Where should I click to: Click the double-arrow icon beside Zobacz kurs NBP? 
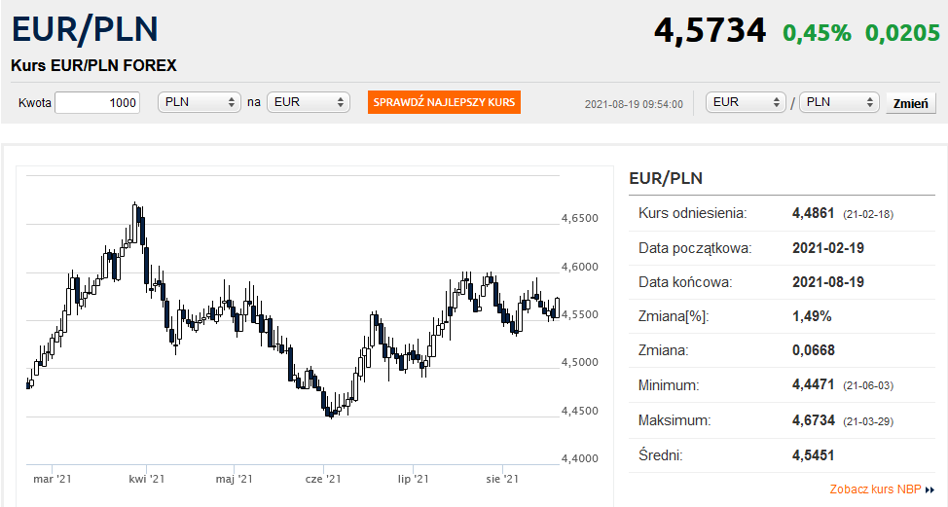pyautogui.click(x=929, y=490)
